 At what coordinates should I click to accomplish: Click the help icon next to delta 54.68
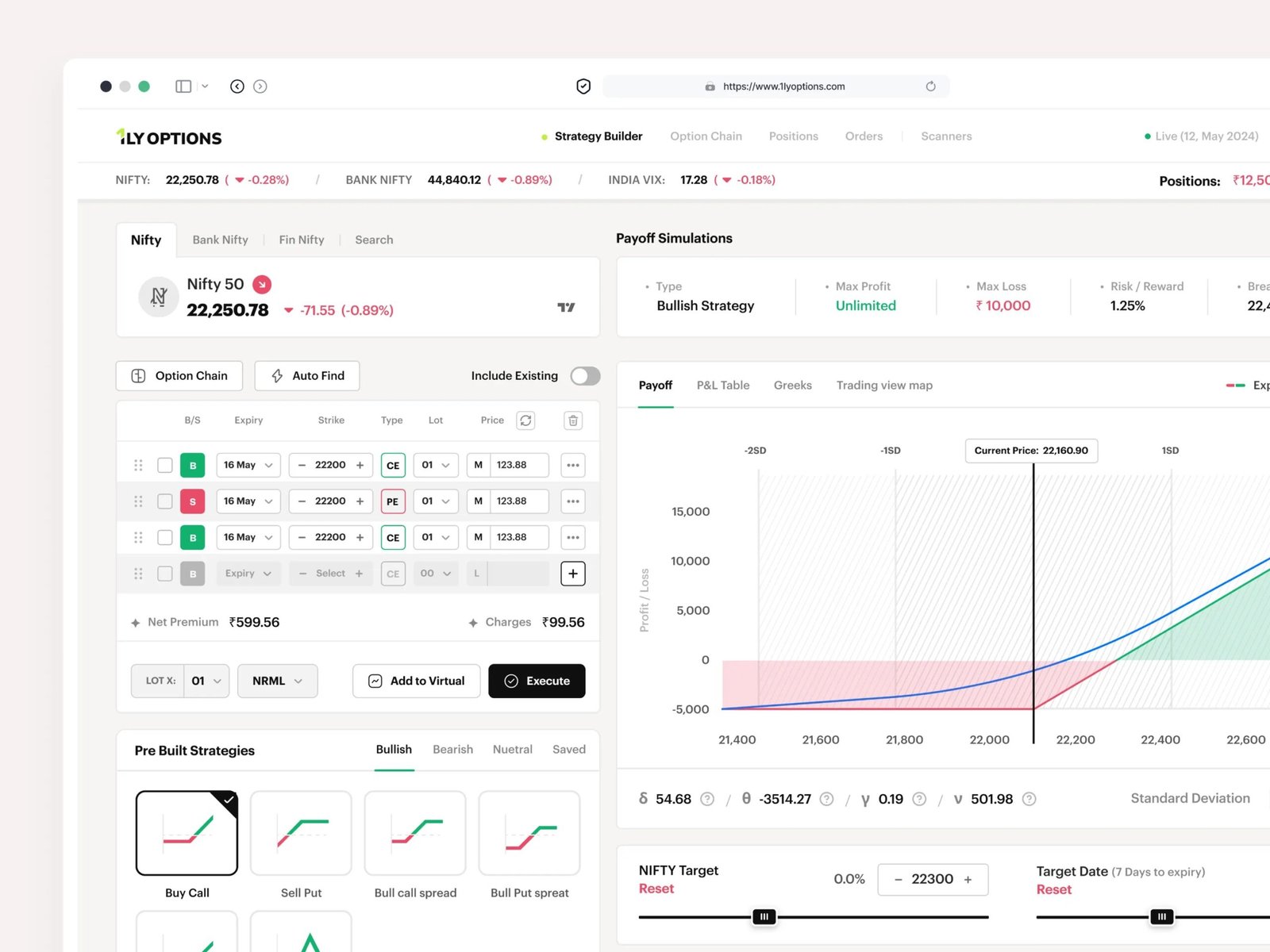point(707,799)
